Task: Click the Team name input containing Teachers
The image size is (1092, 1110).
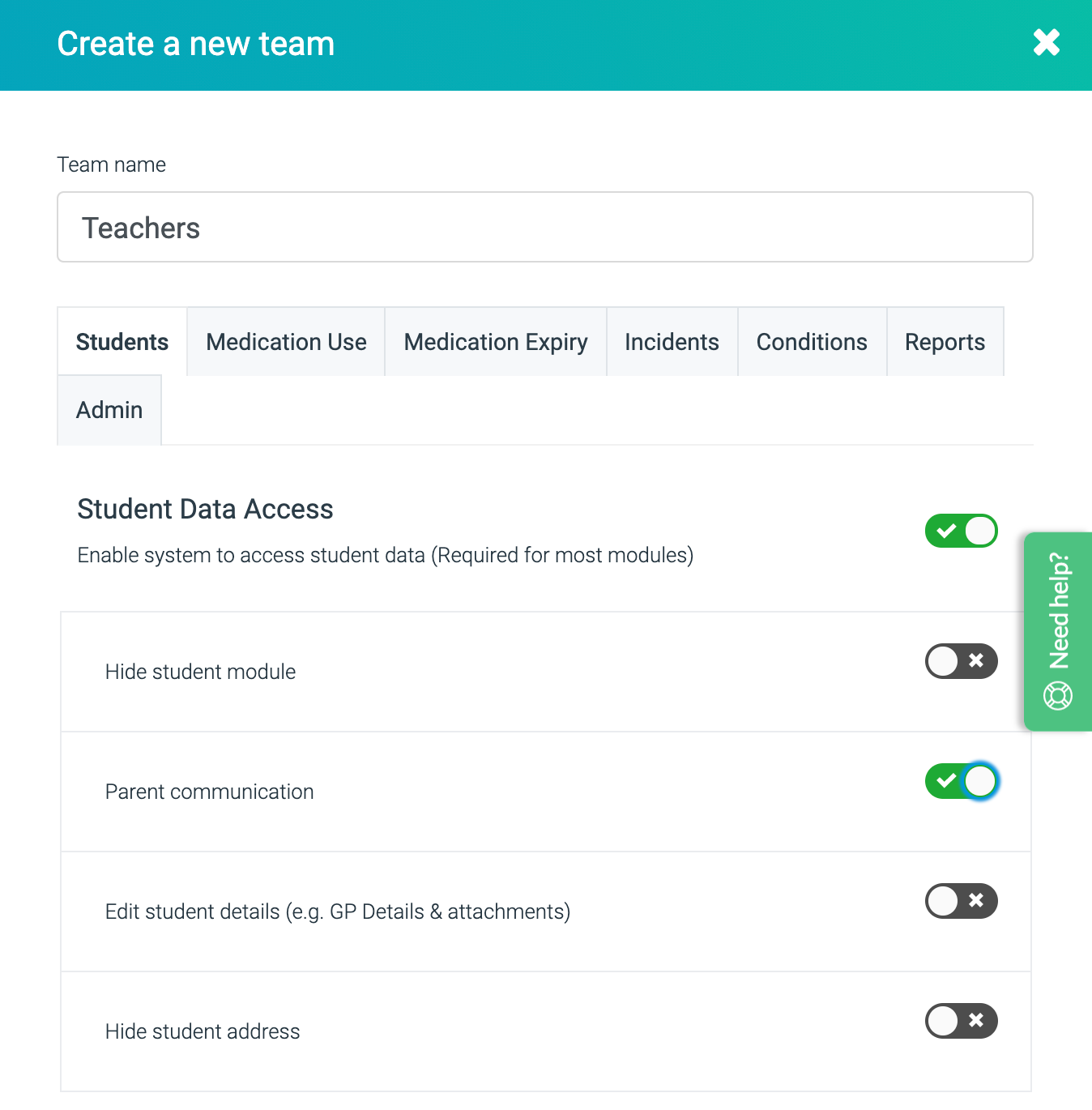Action: 544,227
